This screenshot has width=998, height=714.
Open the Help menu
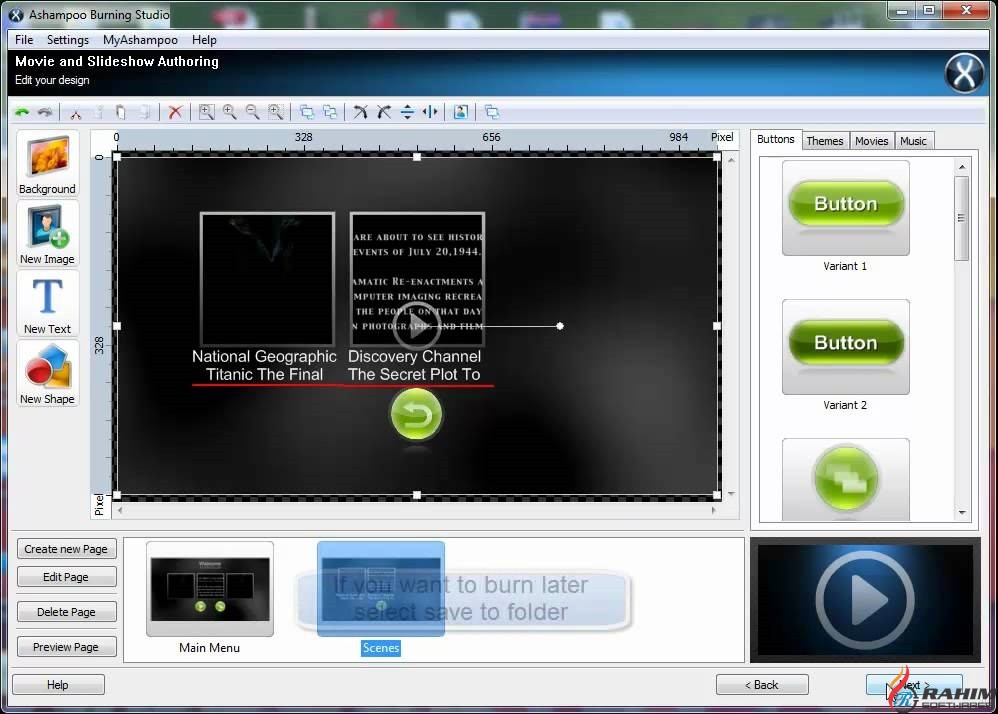click(x=204, y=39)
